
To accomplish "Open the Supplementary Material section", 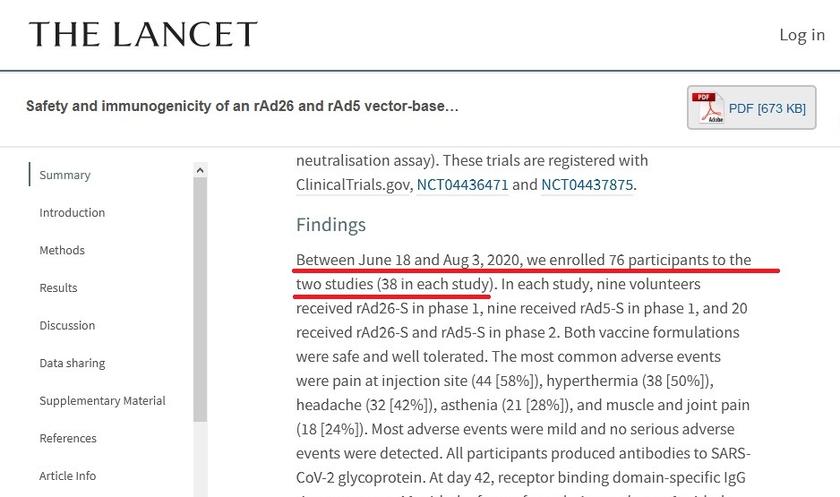I will click(x=102, y=401).
